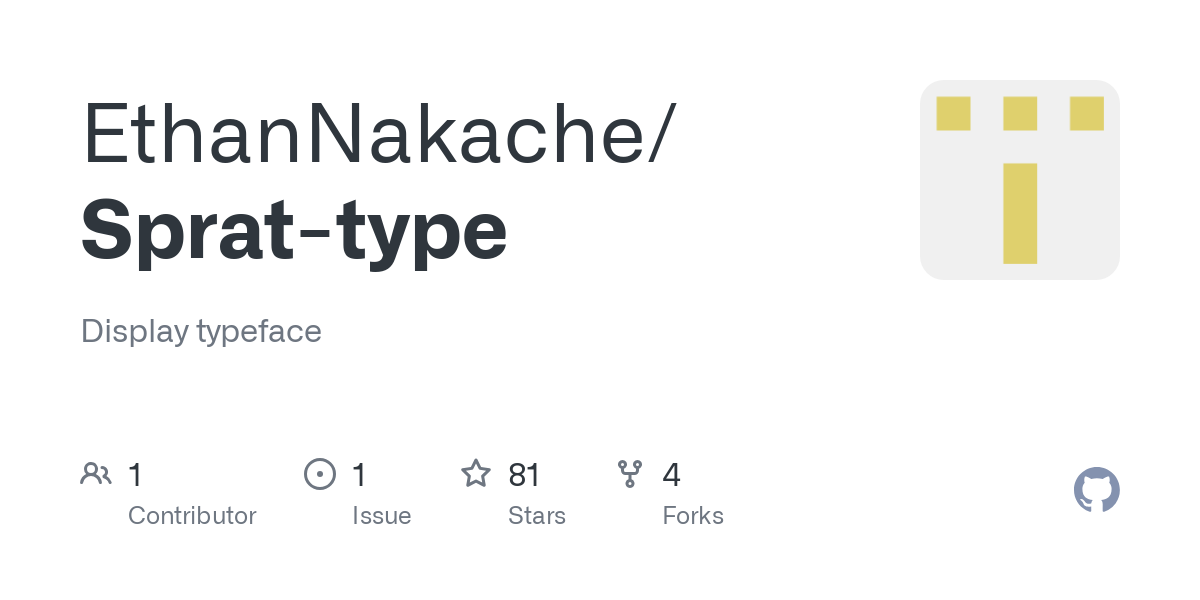Click the yellow vertical bar in avatar
1200x600 pixels.
coord(1020,213)
